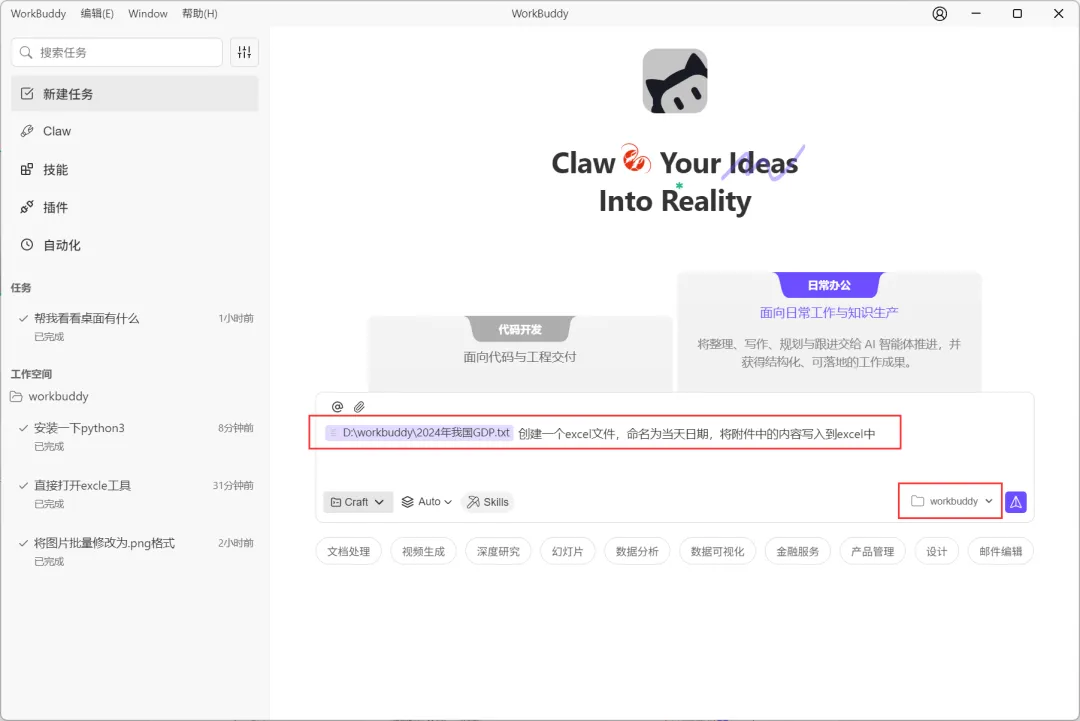Open the 帮助(H) menu
The height and width of the screenshot is (721, 1080).
(200, 14)
